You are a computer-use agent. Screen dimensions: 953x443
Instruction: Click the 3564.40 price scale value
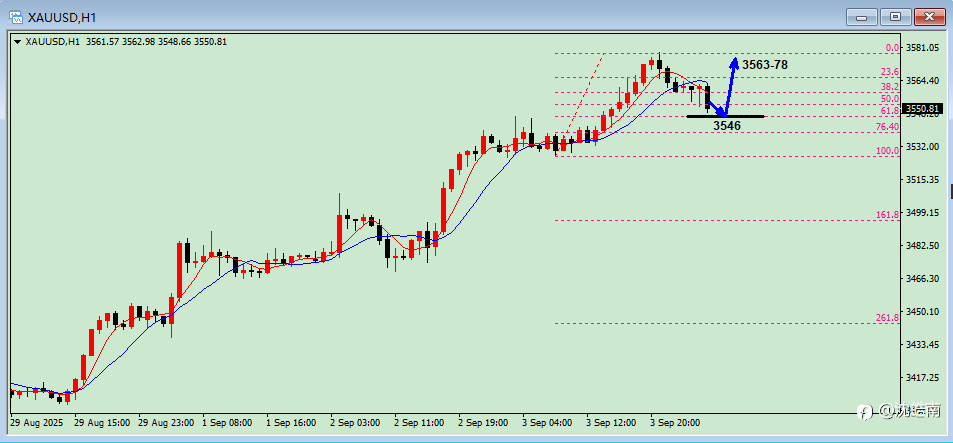click(923, 81)
